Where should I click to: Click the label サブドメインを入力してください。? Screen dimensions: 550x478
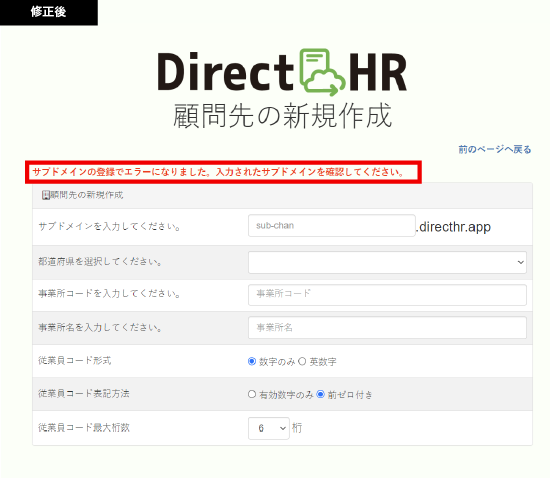[109, 227]
